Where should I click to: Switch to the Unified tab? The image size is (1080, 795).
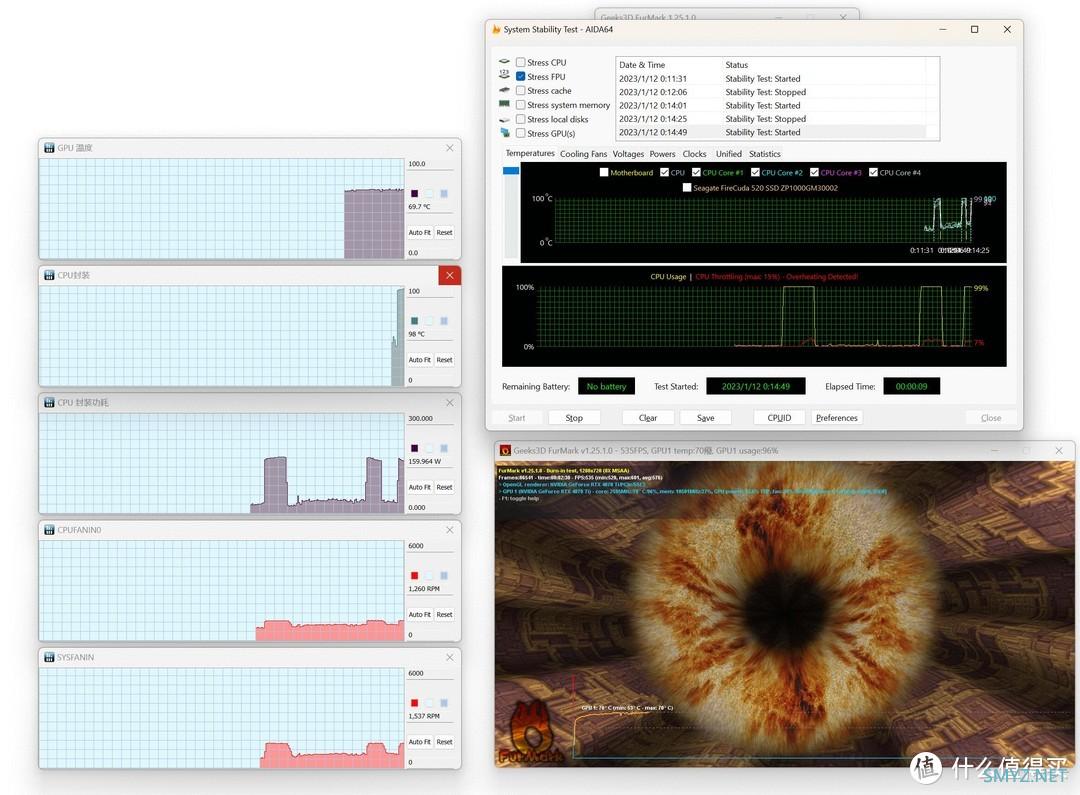click(x=729, y=154)
